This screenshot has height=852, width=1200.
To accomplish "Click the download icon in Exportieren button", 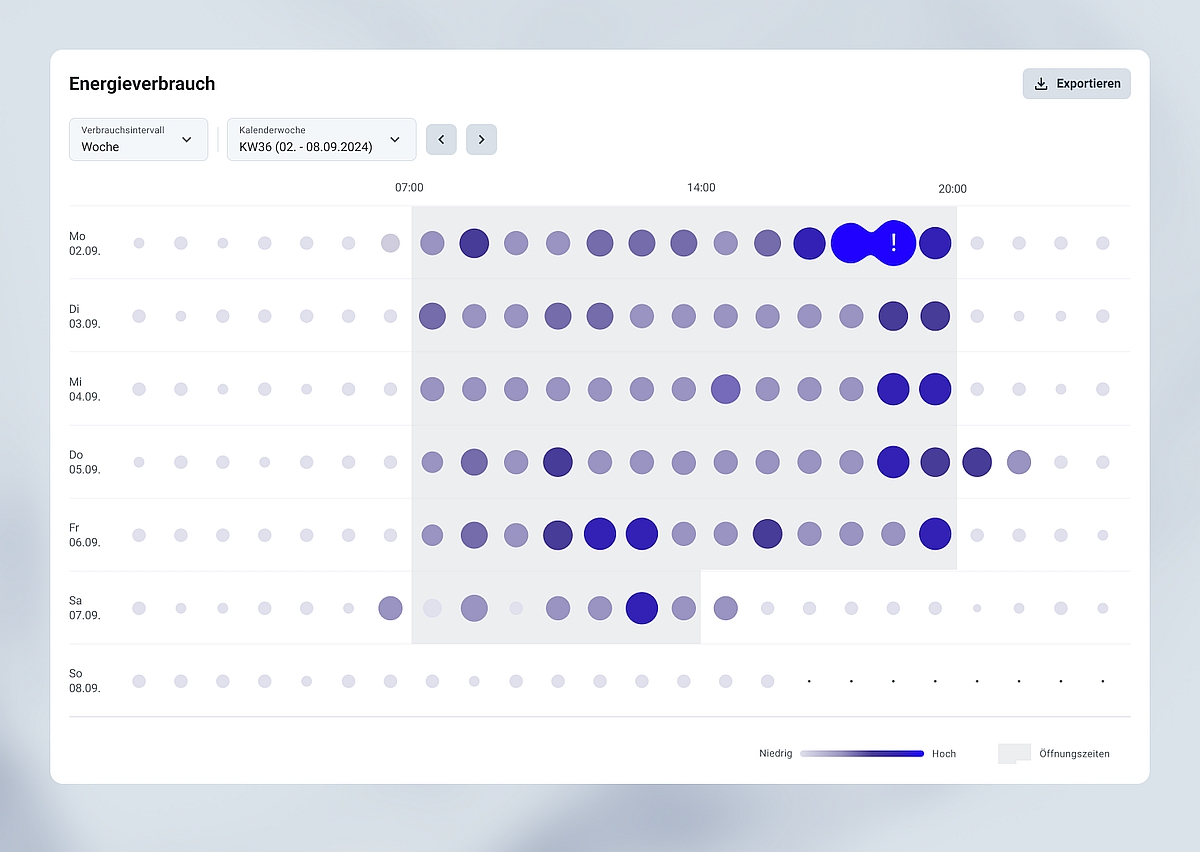I will click(1041, 84).
